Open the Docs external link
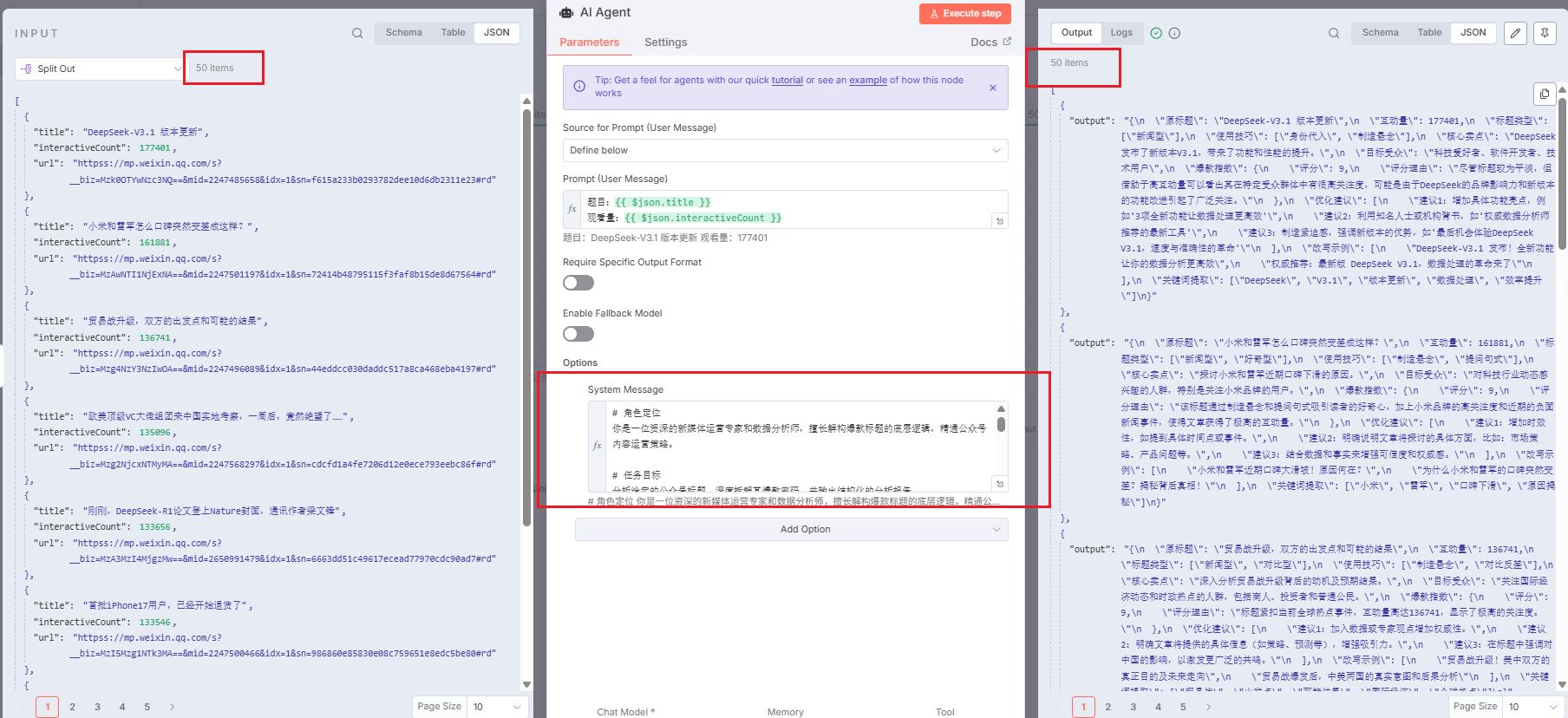This screenshot has width=1568, height=718. (990, 42)
